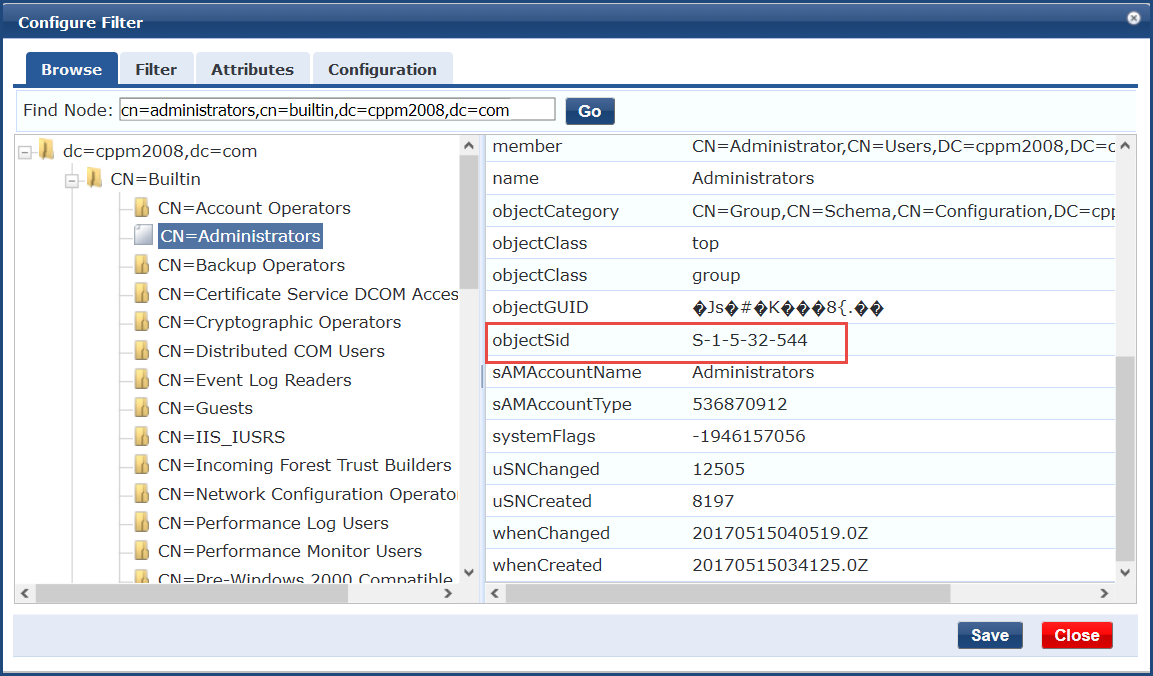The image size is (1153, 676).
Task: Click the whenCreated value 20170515034125.0Z
Action: 779,565
